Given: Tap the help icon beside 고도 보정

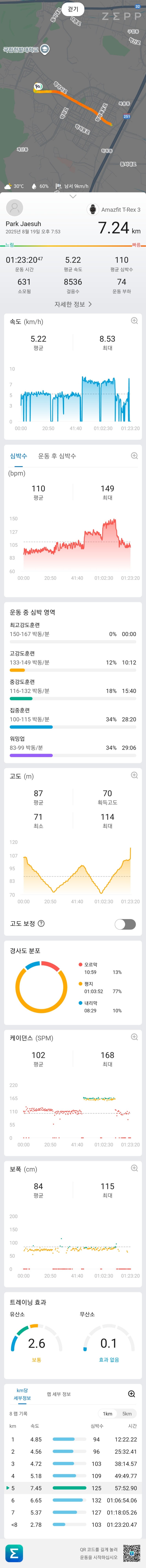Looking at the screenshot, I should [41, 923].
